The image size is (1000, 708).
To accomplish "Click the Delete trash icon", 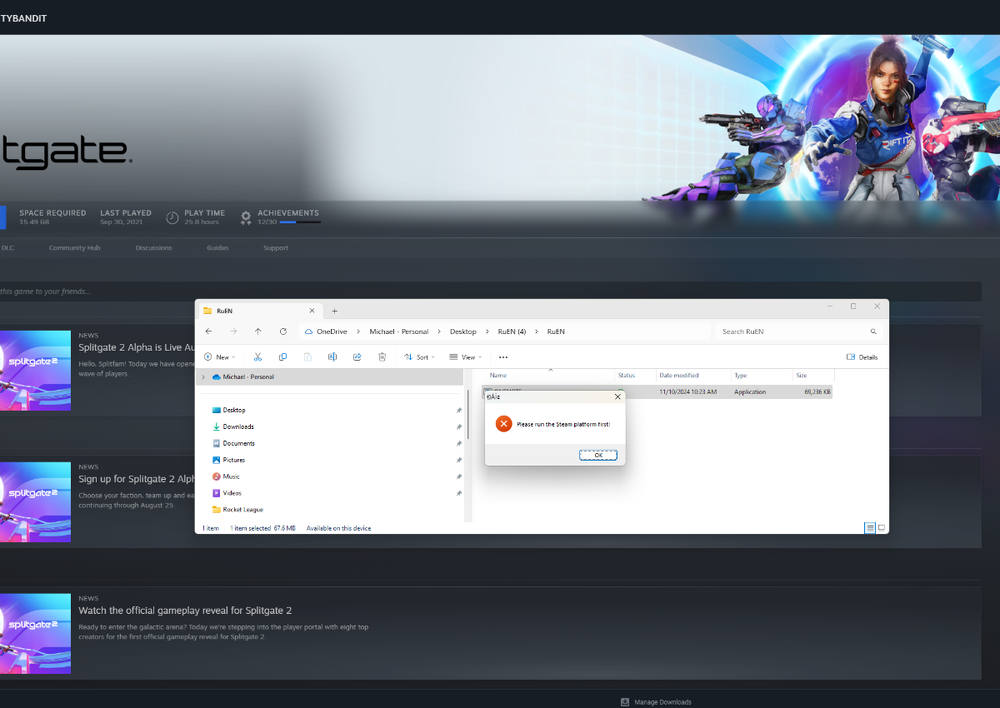I will 382,357.
